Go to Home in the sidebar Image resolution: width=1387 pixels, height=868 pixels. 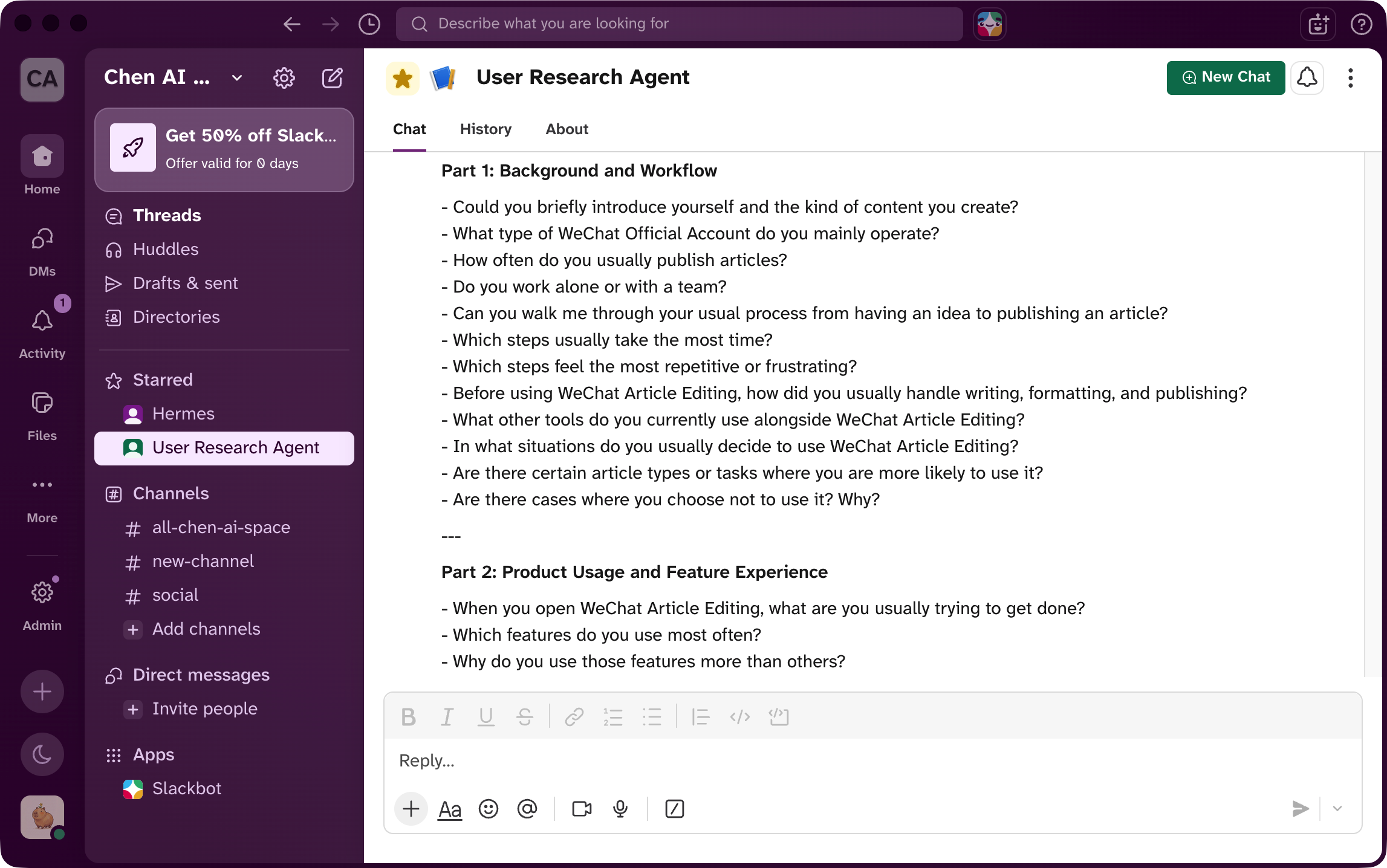(42, 165)
